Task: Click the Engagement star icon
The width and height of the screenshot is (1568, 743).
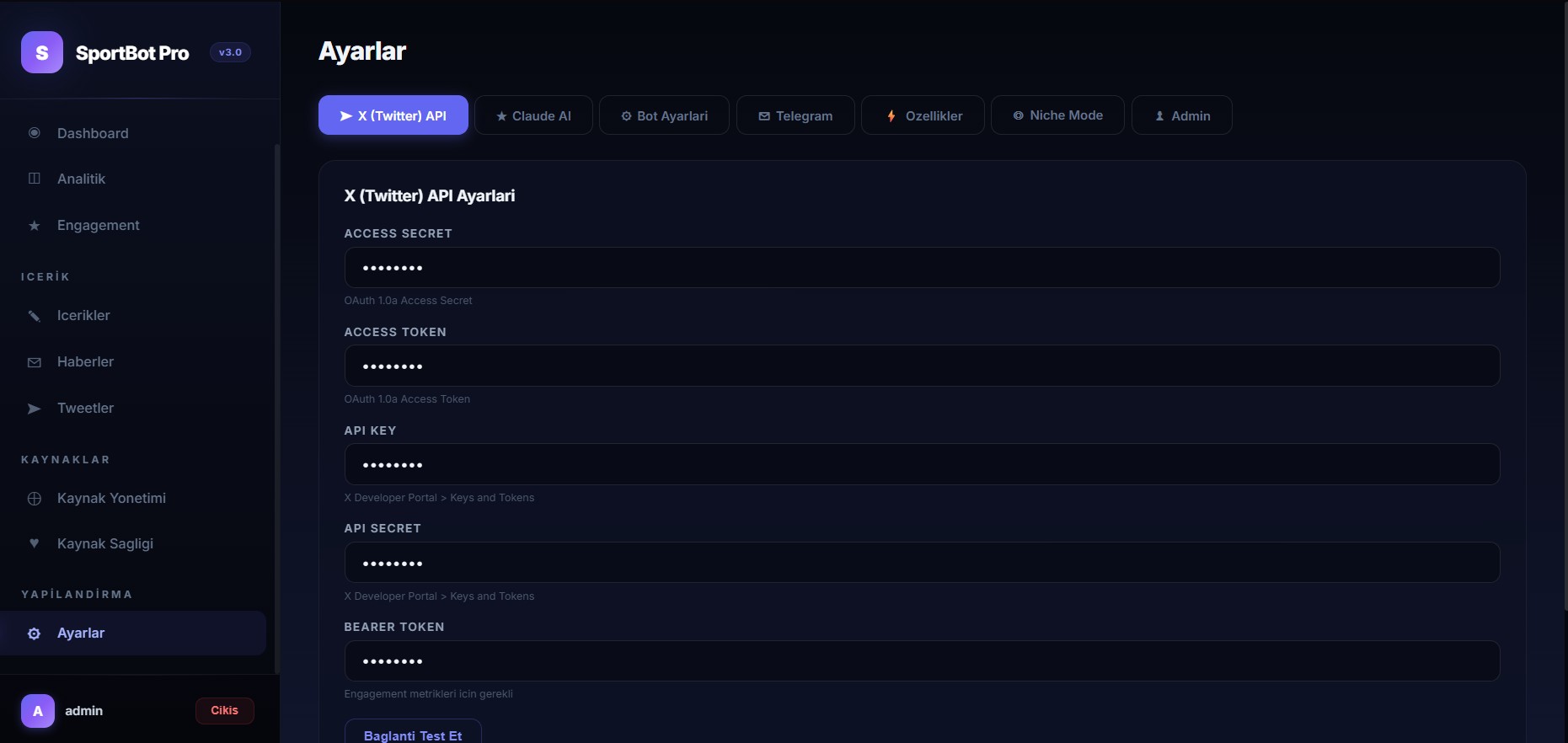Action: click(x=35, y=226)
